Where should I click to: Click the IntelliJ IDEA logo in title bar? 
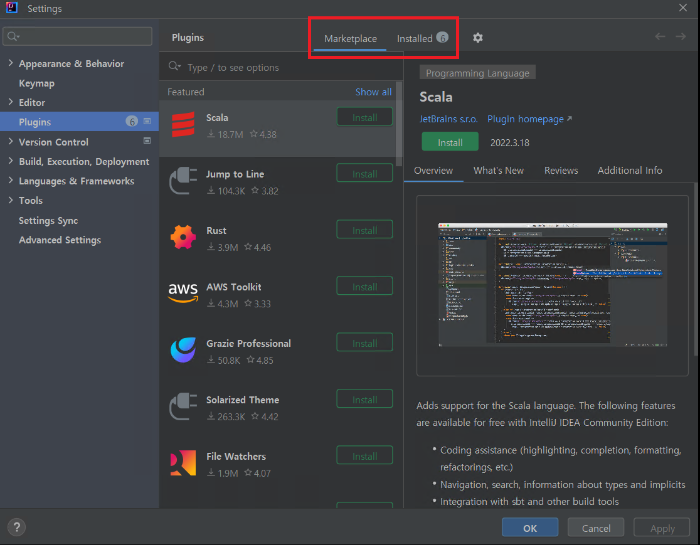point(12,8)
